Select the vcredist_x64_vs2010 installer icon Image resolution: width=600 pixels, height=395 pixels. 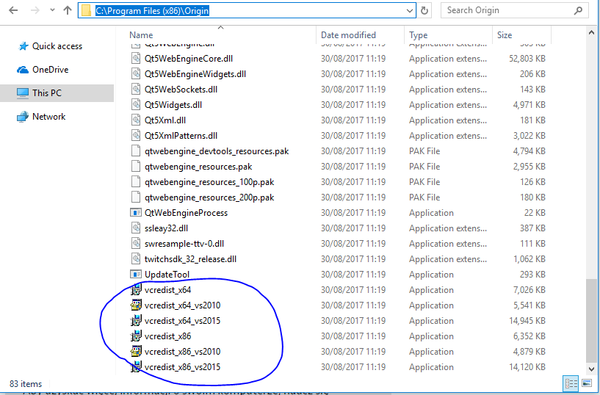click(x=136, y=305)
